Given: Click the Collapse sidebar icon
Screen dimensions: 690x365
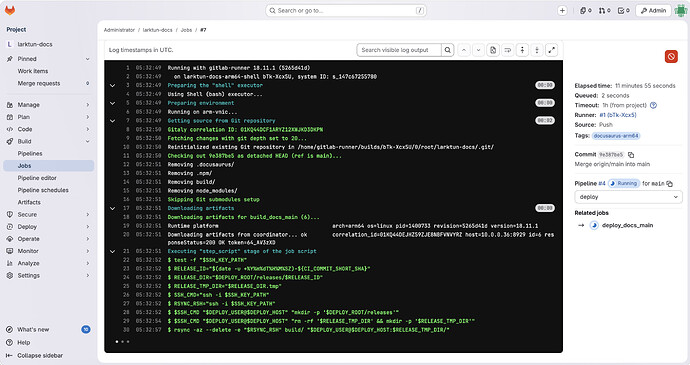Looking at the screenshot, I should pyautogui.click(x=9, y=355).
